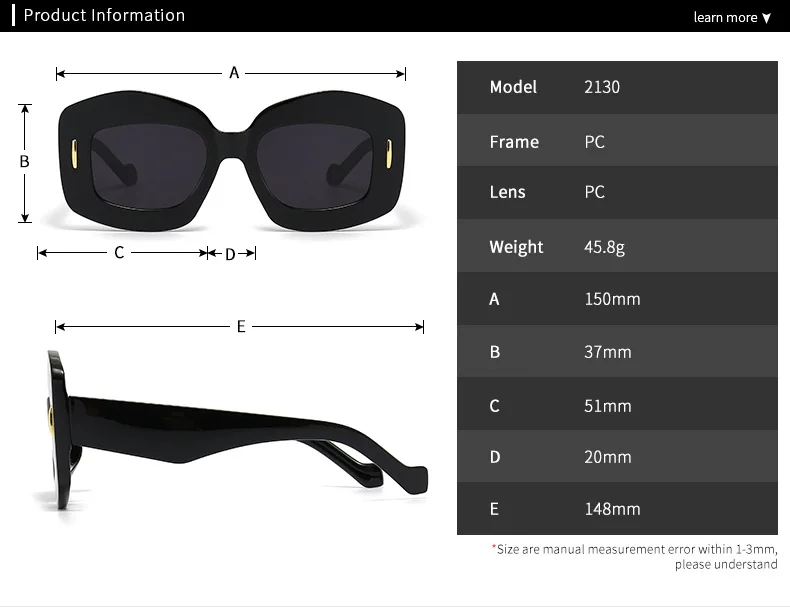Select the A 150mm row
Screen dimensions: 790x607
point(617,299)
